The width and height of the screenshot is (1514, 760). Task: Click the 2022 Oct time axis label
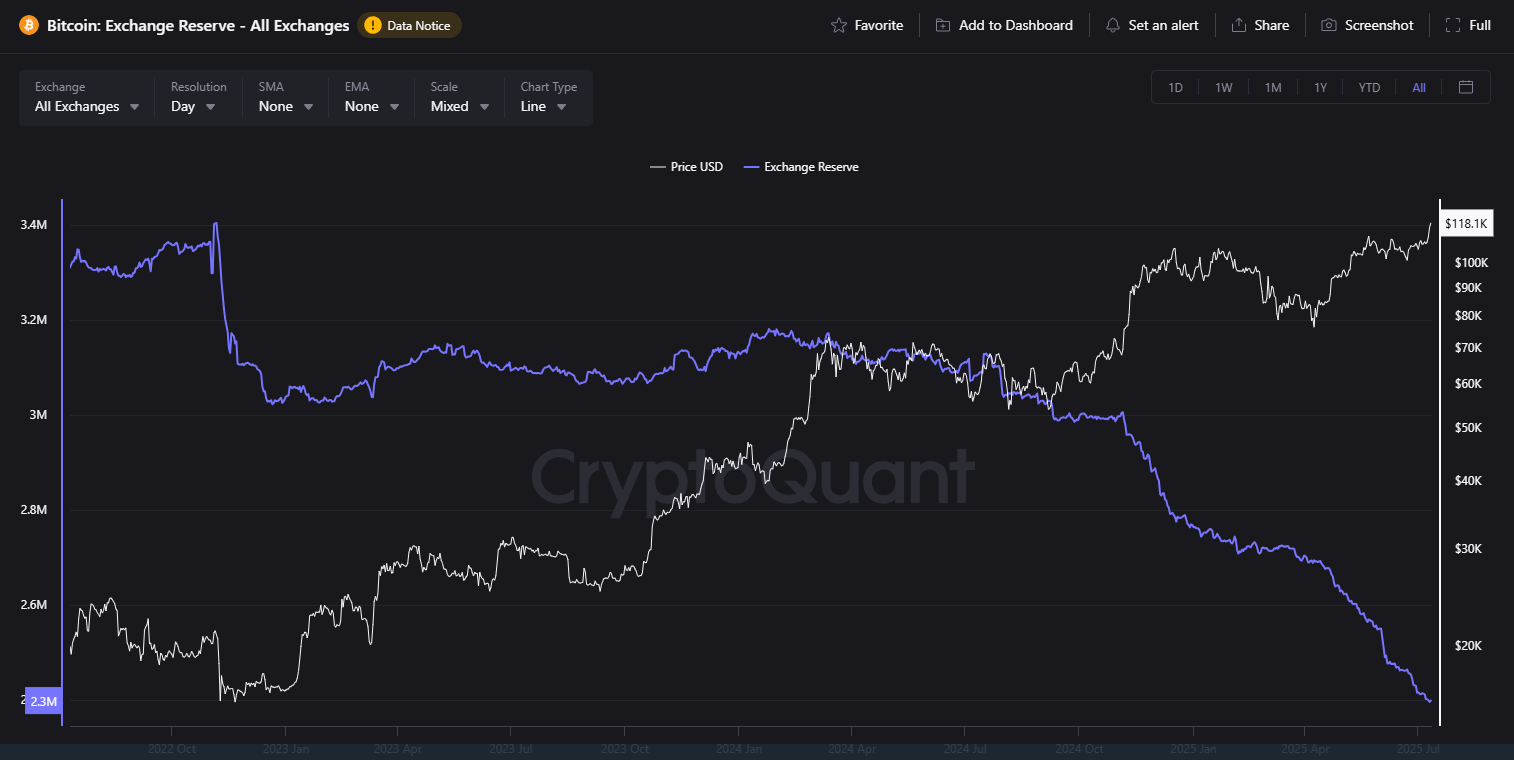(x=172, y=748)
